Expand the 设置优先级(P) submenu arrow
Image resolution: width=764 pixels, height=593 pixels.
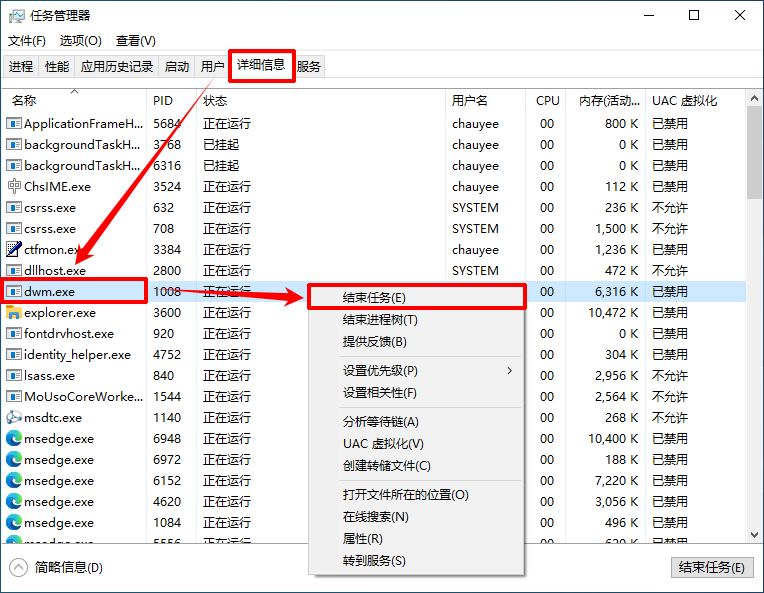coord(510,371)
